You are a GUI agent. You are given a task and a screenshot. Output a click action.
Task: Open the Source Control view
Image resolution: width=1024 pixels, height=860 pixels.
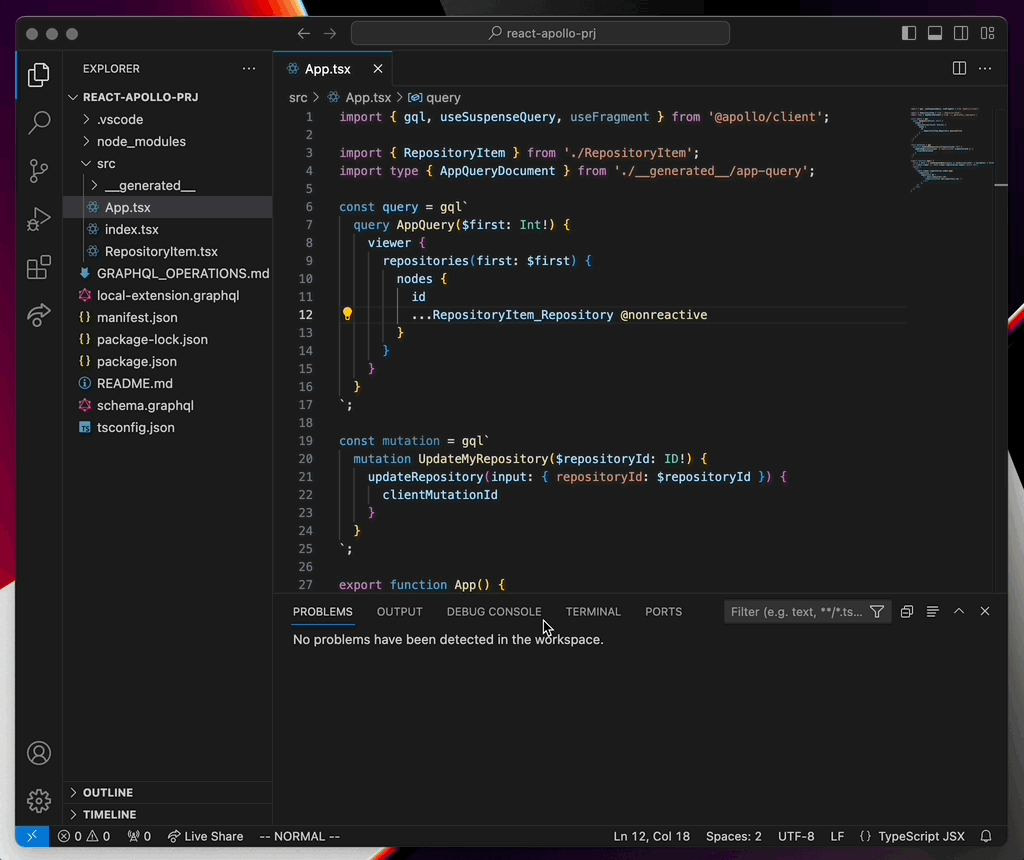(39, 171)
